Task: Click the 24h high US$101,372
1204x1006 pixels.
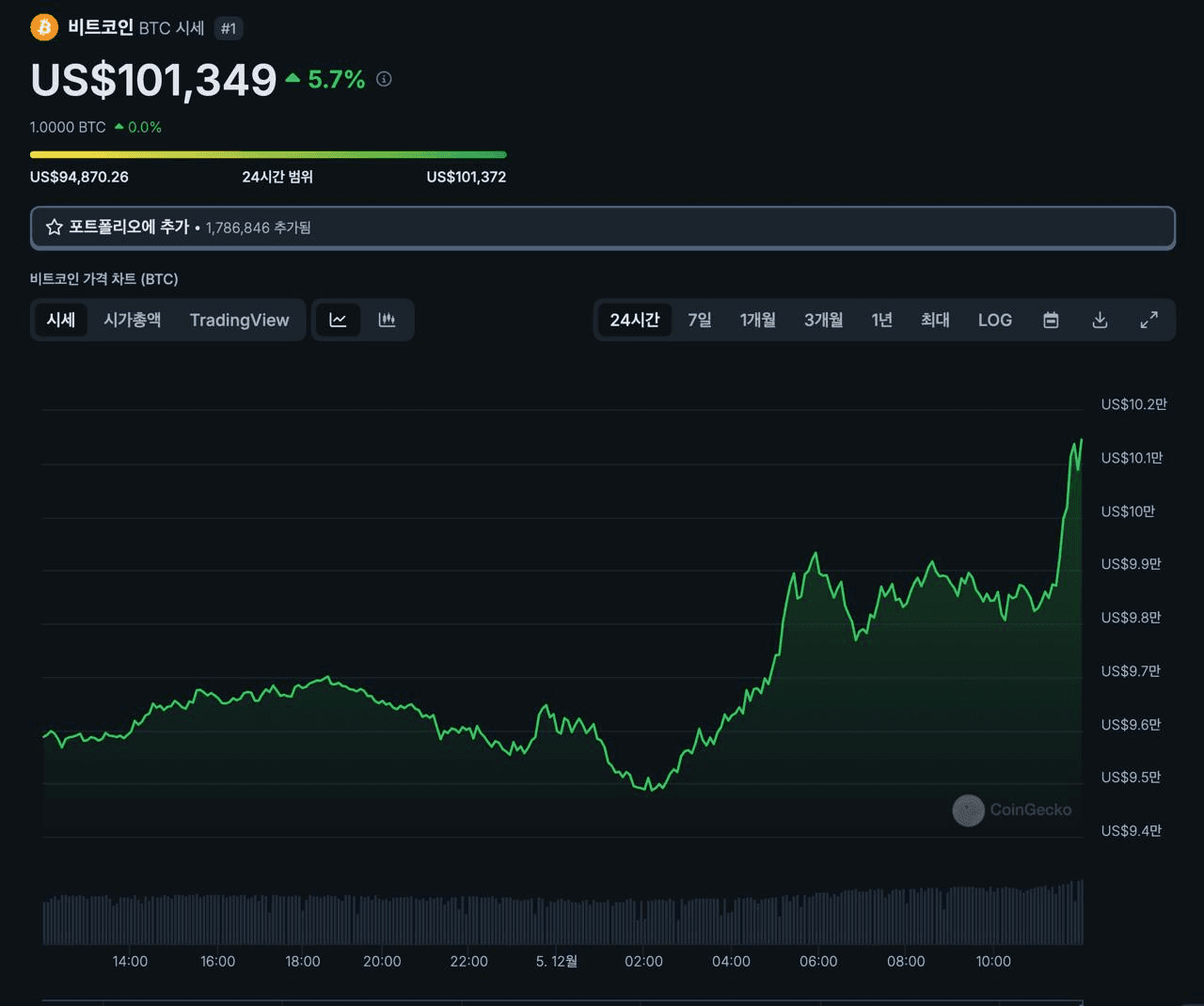Action: (x=467, y=177)
